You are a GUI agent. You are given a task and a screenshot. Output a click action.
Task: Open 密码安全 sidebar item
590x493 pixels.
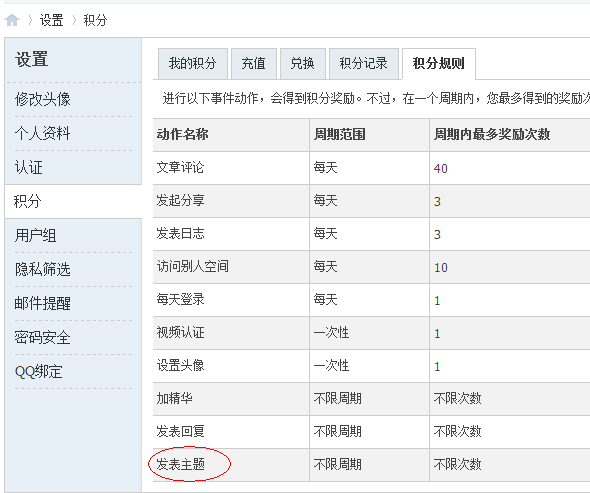click(x=43, y=338)
